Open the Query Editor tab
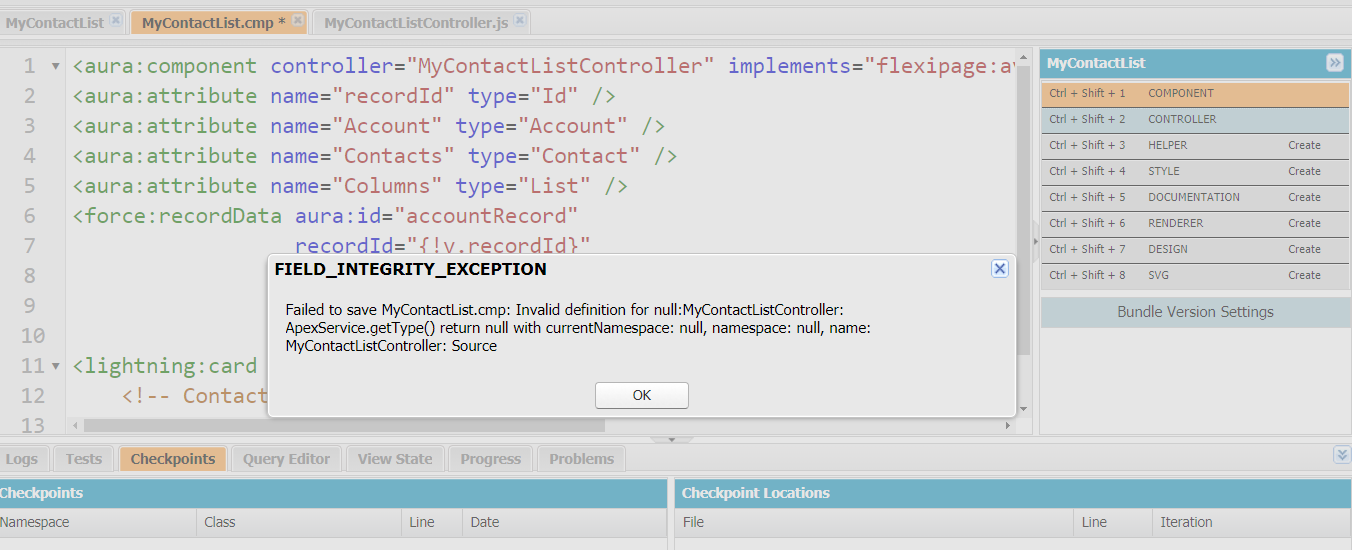The height and width of the screenshot is (550, 1352). tap(286, 459)
